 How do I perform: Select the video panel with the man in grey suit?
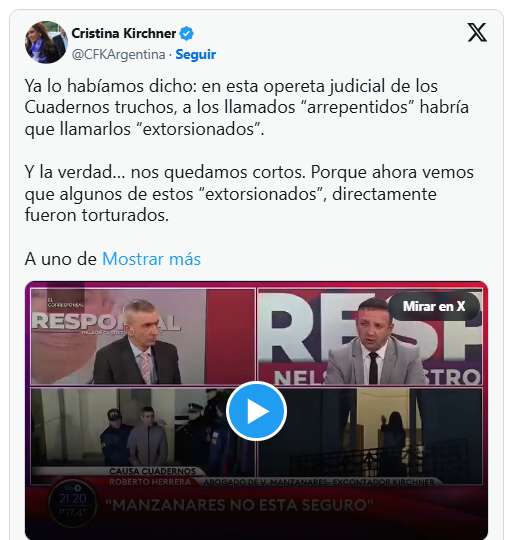(370, 336)
